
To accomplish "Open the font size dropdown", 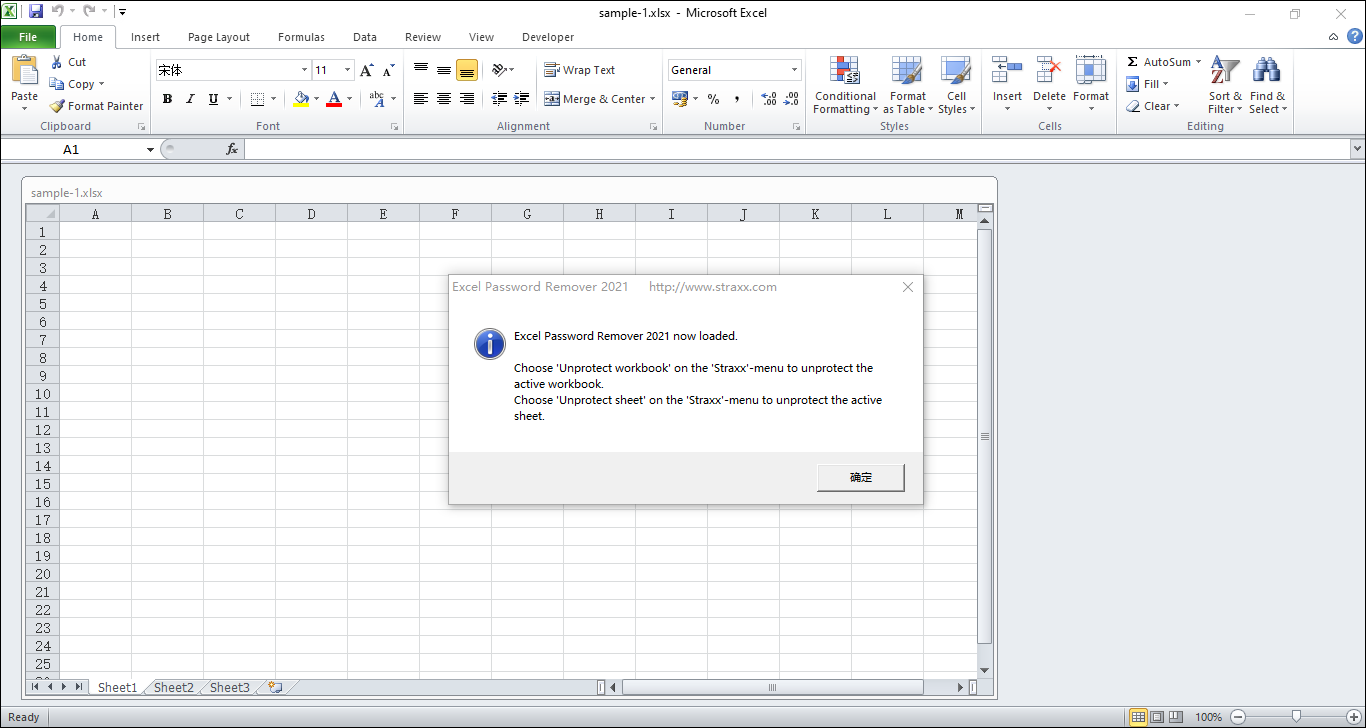I will [x=348, y=70].
